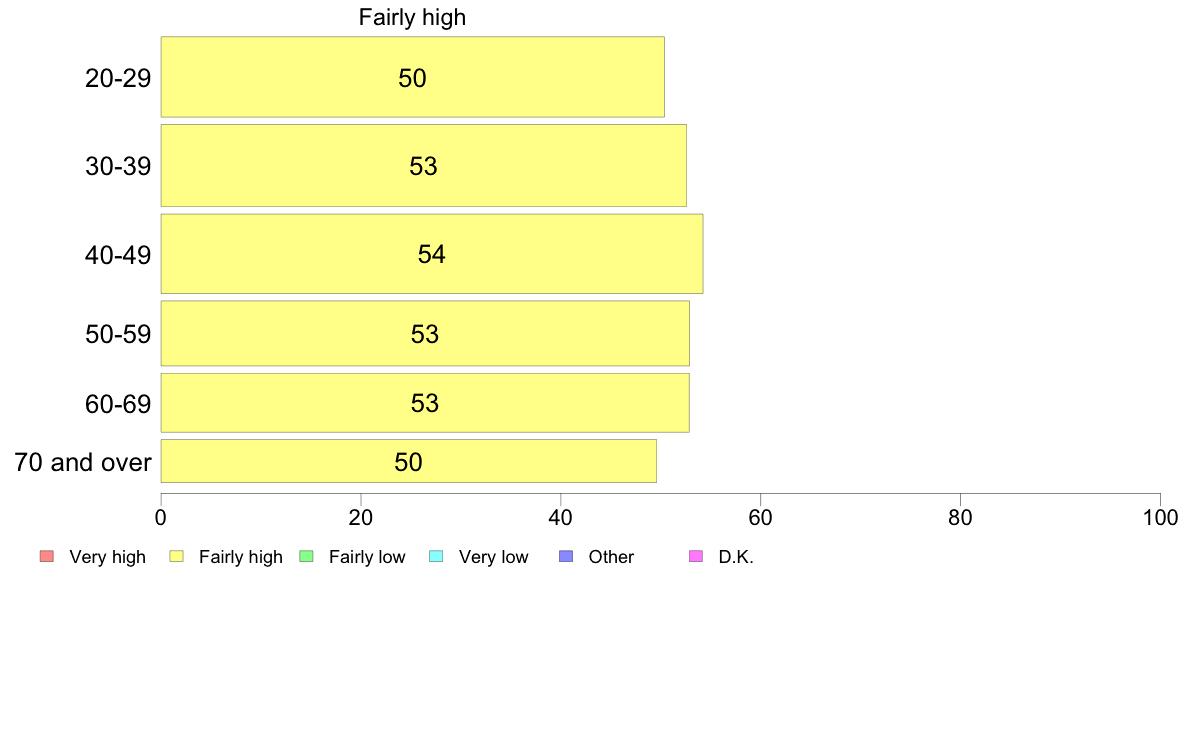1188x736 pixels.
Task: Click the Very low cyan legend swatch
Action: 436,556
